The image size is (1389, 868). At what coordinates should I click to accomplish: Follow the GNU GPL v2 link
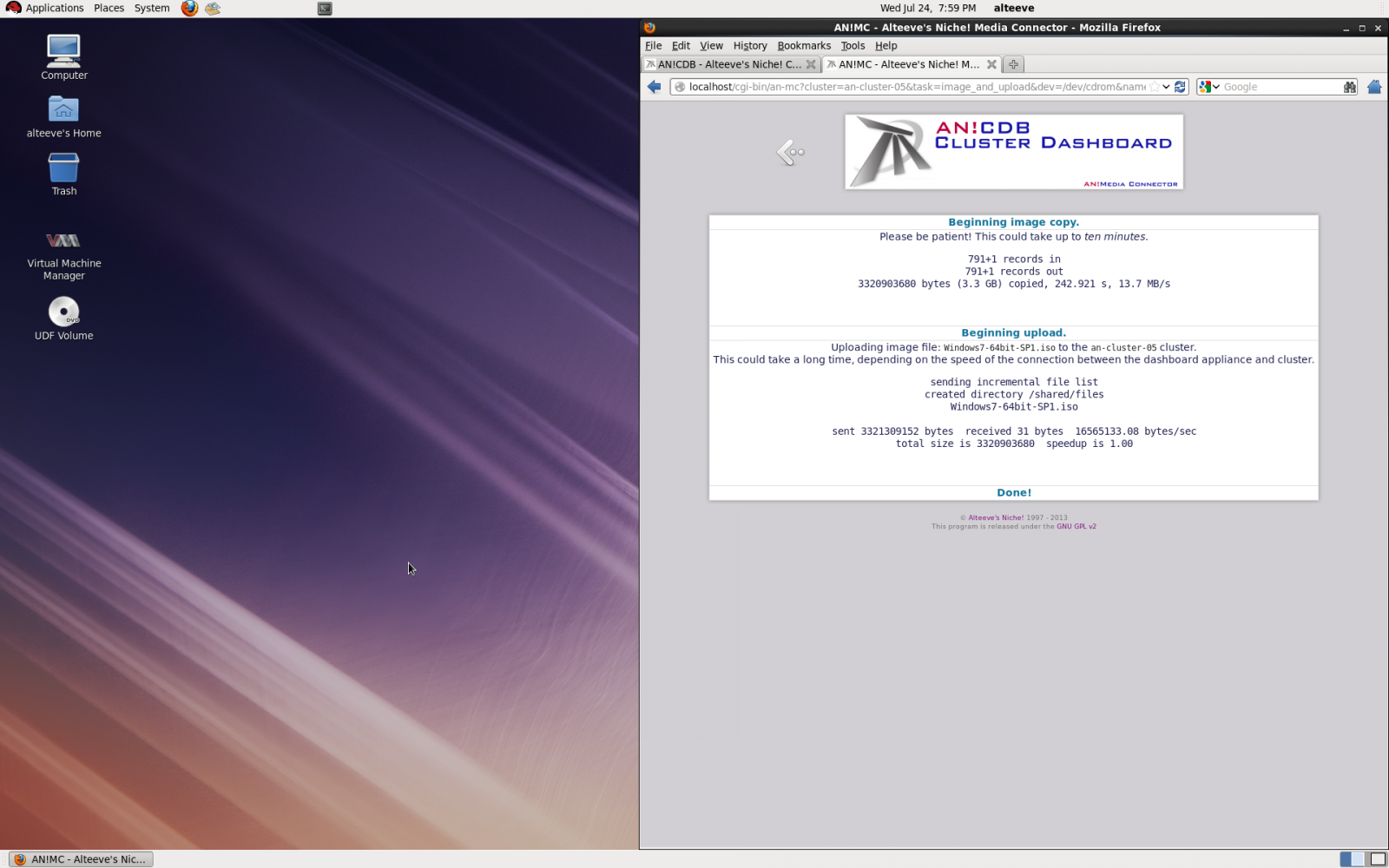[x=1076, y=527]
